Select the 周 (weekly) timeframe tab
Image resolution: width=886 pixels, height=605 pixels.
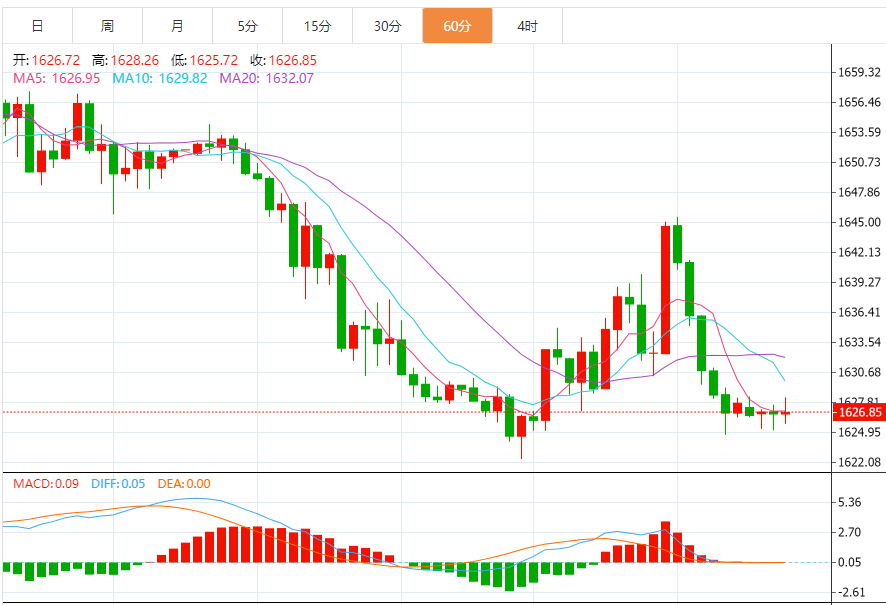point(107,26)
